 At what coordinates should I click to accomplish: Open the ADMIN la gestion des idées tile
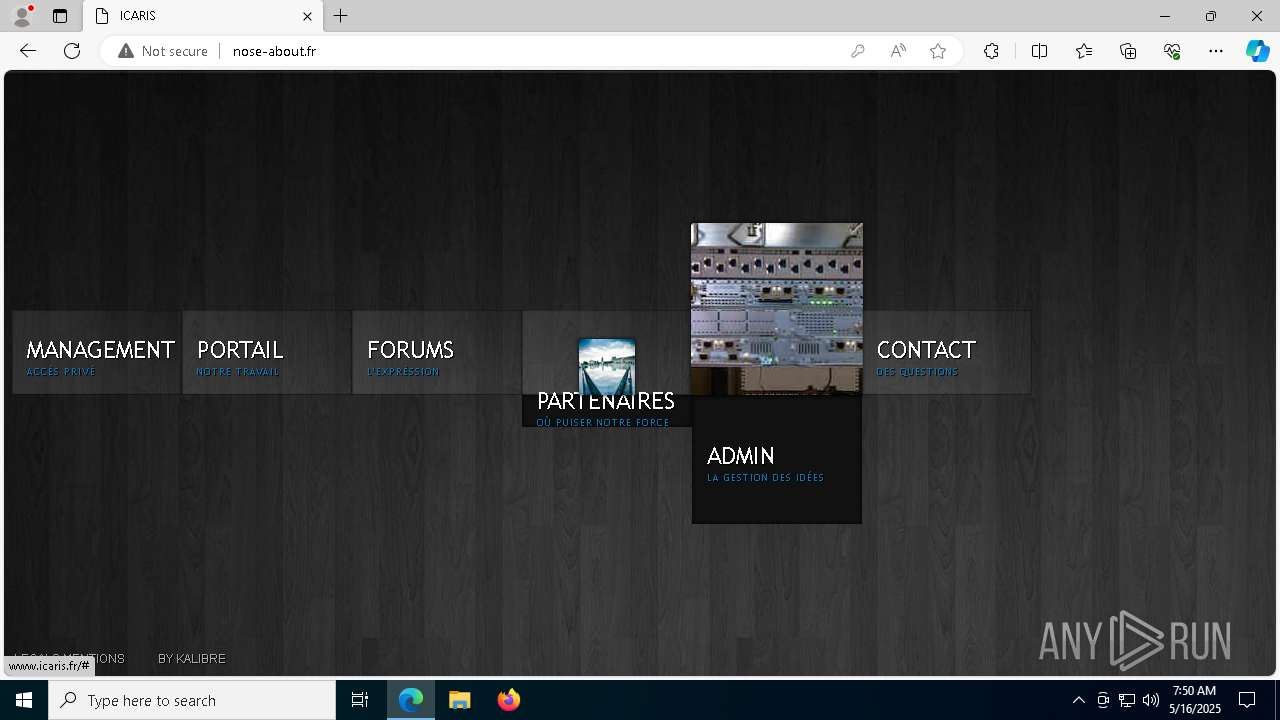pyautogui.click(x=777, y=459)
